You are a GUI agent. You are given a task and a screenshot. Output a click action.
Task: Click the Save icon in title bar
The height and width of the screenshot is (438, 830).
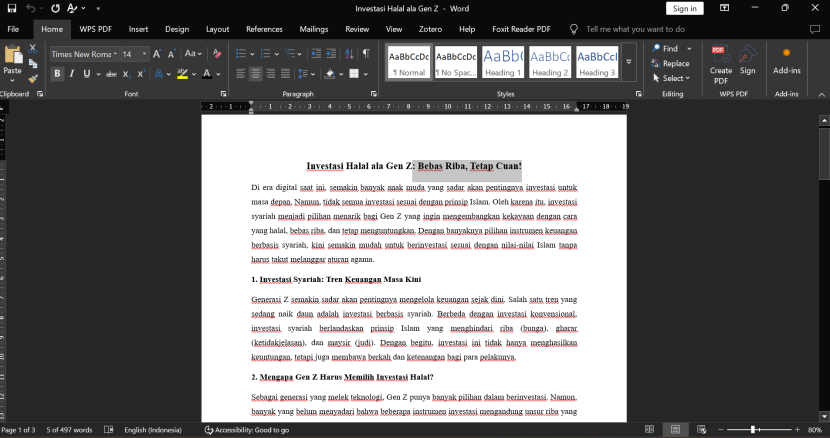[11, 8]
